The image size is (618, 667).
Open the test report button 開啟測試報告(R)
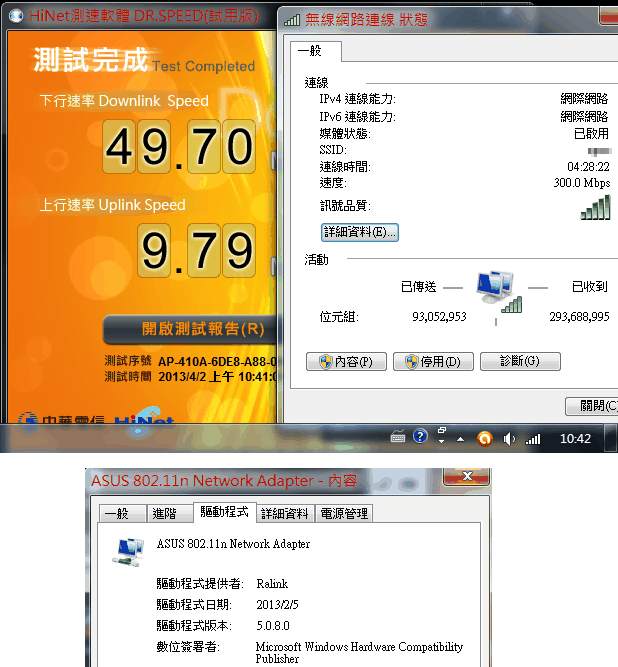point(190,329)
